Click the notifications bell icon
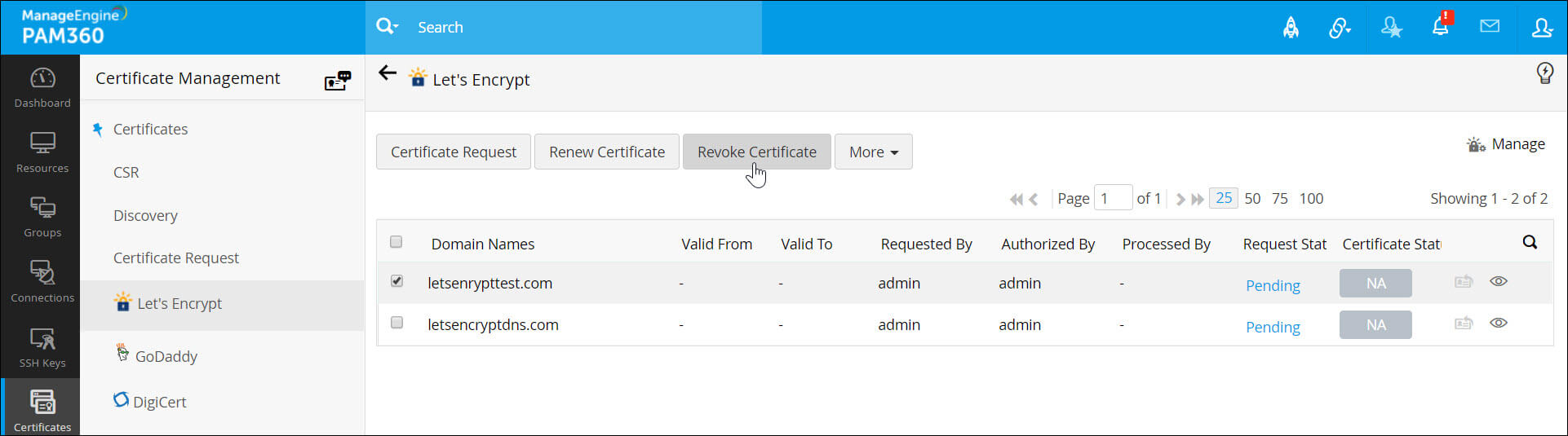This screenshot has height=436, width=1568. point(1441,27)
